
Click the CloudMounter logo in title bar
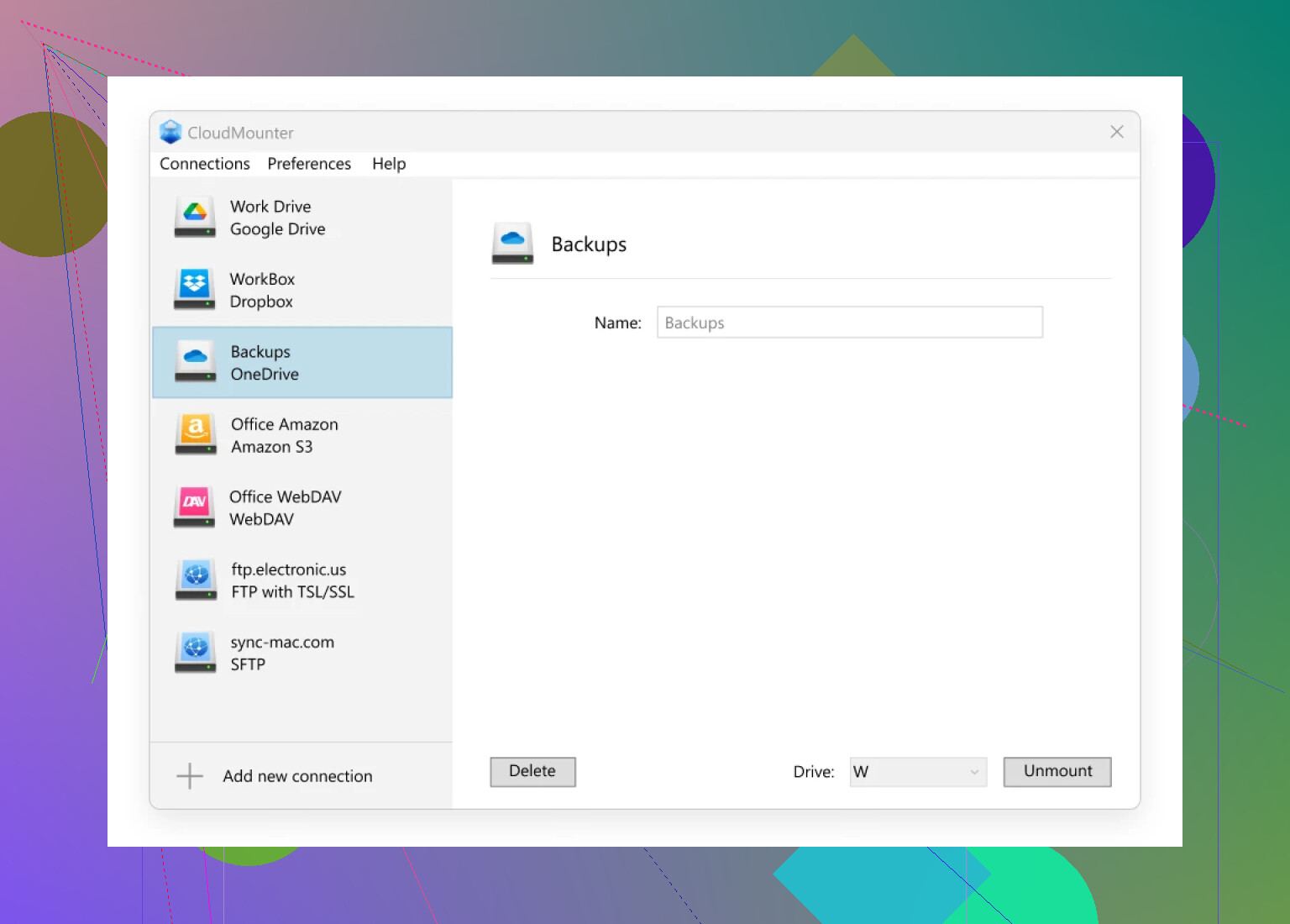tap(170, 132)
